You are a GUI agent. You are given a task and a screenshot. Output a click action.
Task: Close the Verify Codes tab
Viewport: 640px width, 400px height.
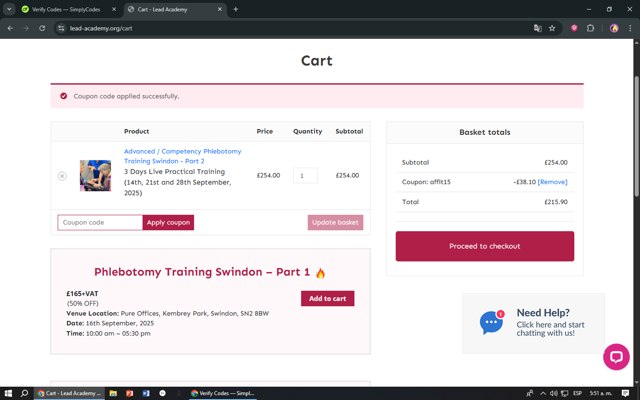[114, 9]
